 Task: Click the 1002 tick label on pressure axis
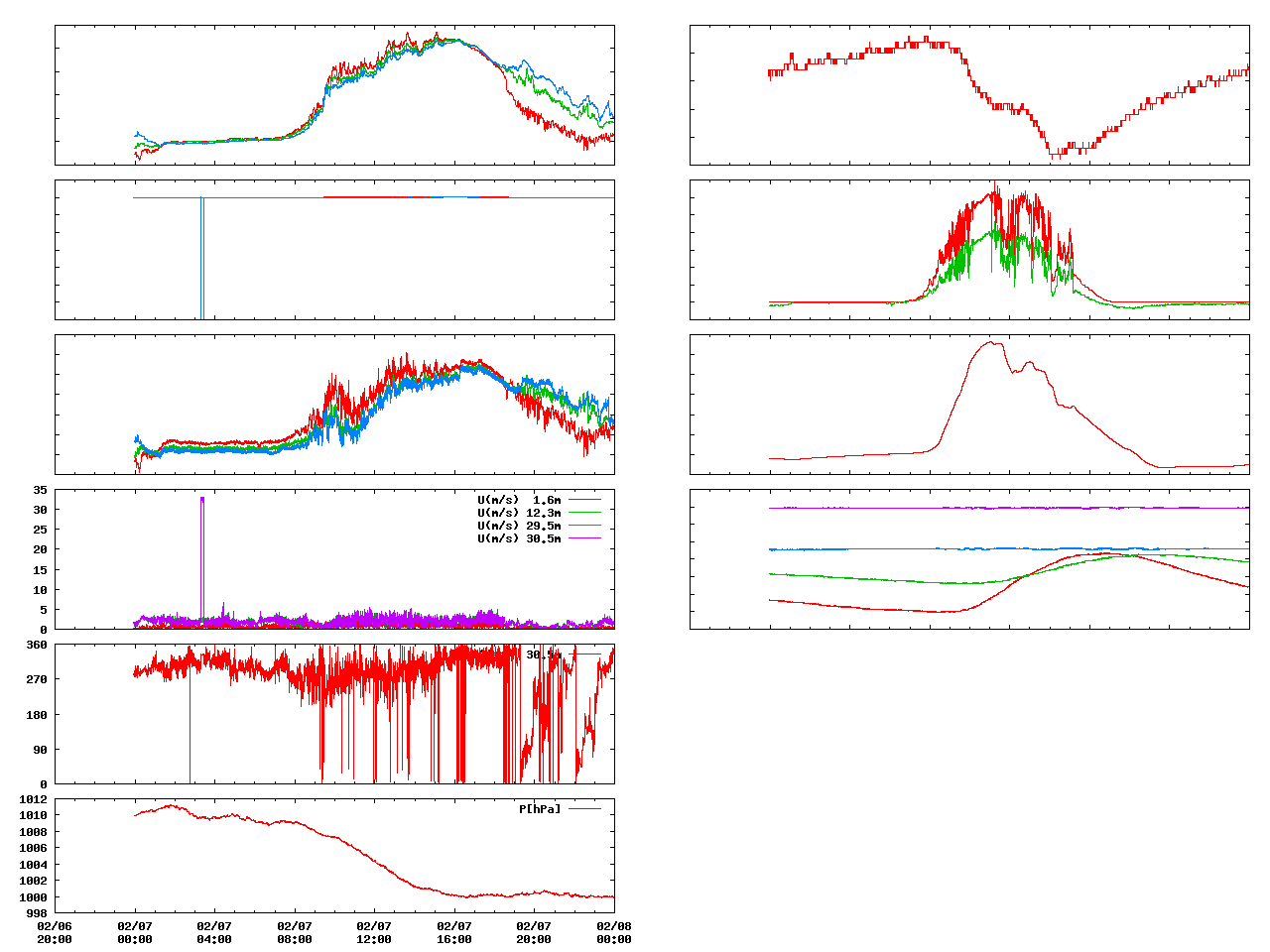click(33, 881)
